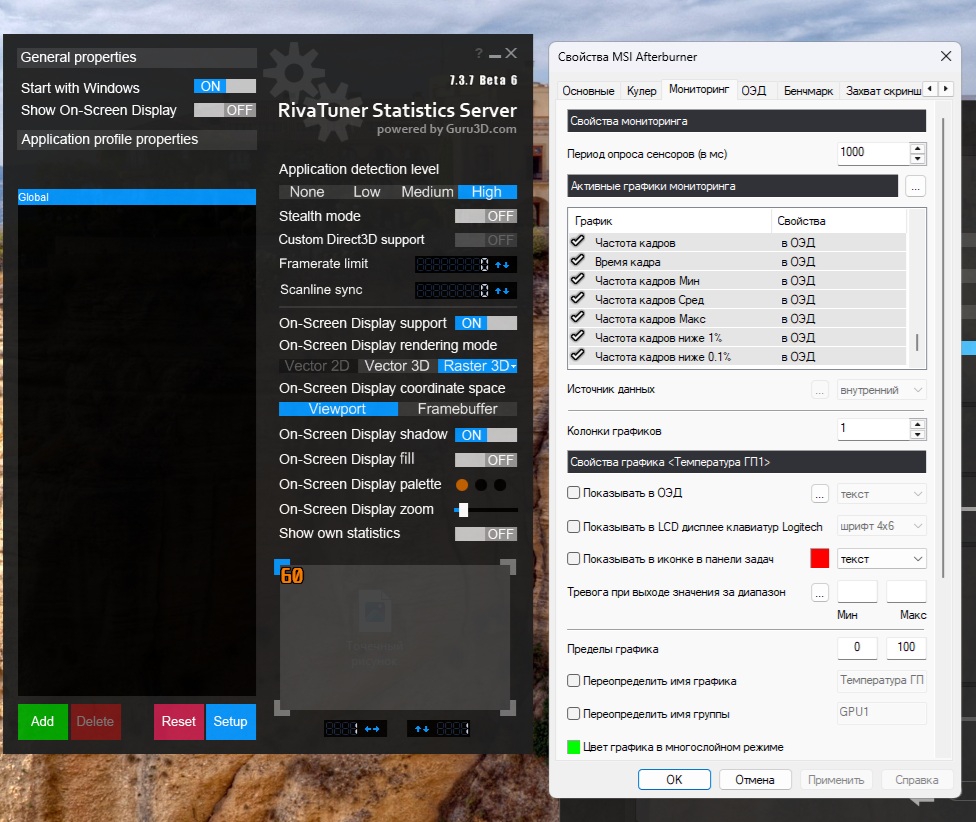Uncheck 'Время кадра' graph checkmark
This screenshot has width=976, height=822.
click(x=578, y=260)
